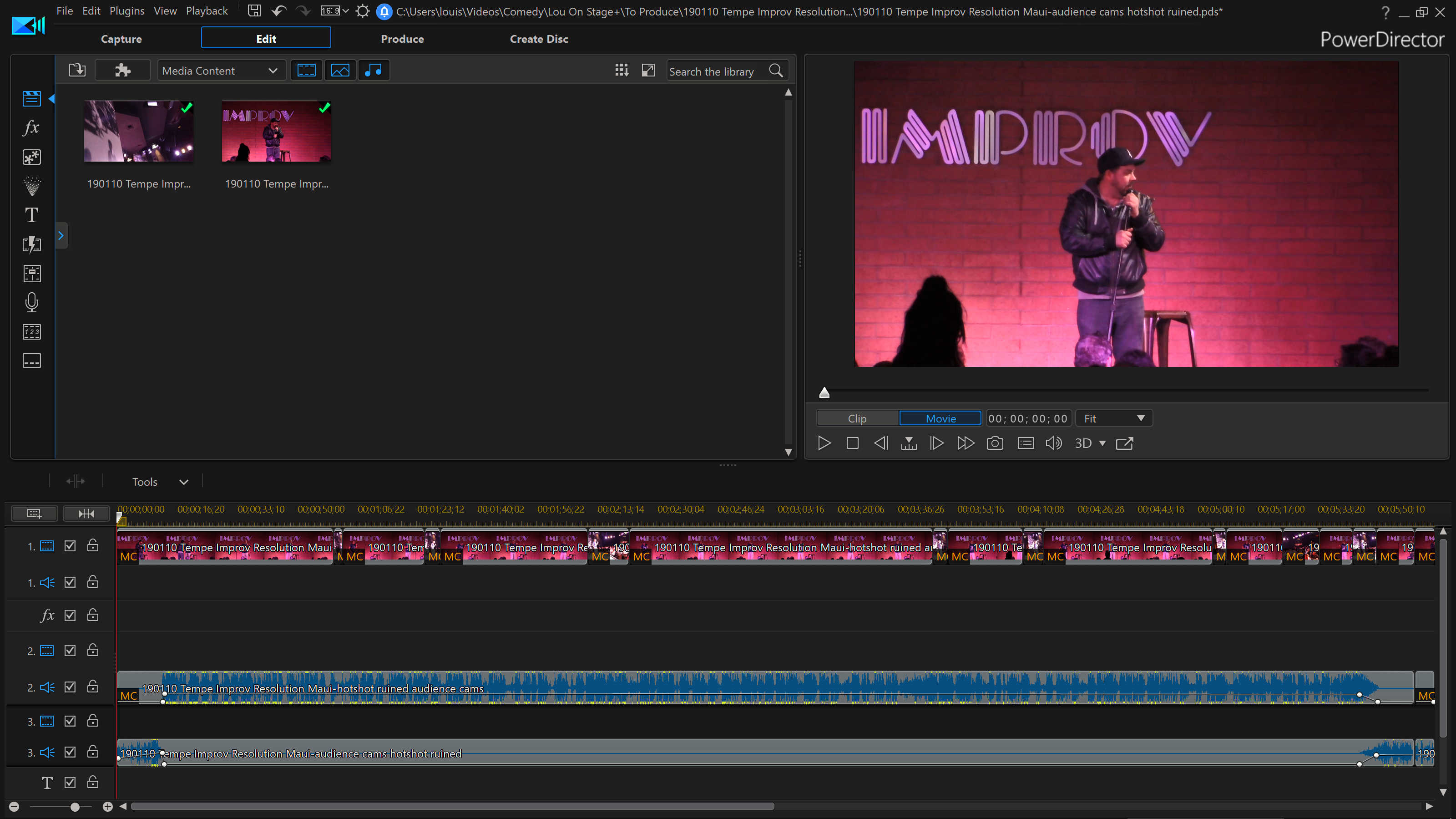Step to next frame

(x=936, y=443)
